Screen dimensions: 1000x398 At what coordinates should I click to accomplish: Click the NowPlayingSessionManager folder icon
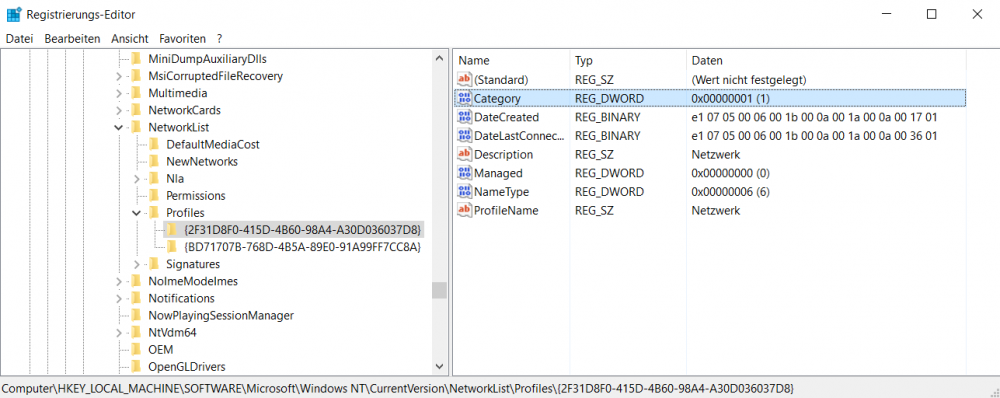pos(135,315)
